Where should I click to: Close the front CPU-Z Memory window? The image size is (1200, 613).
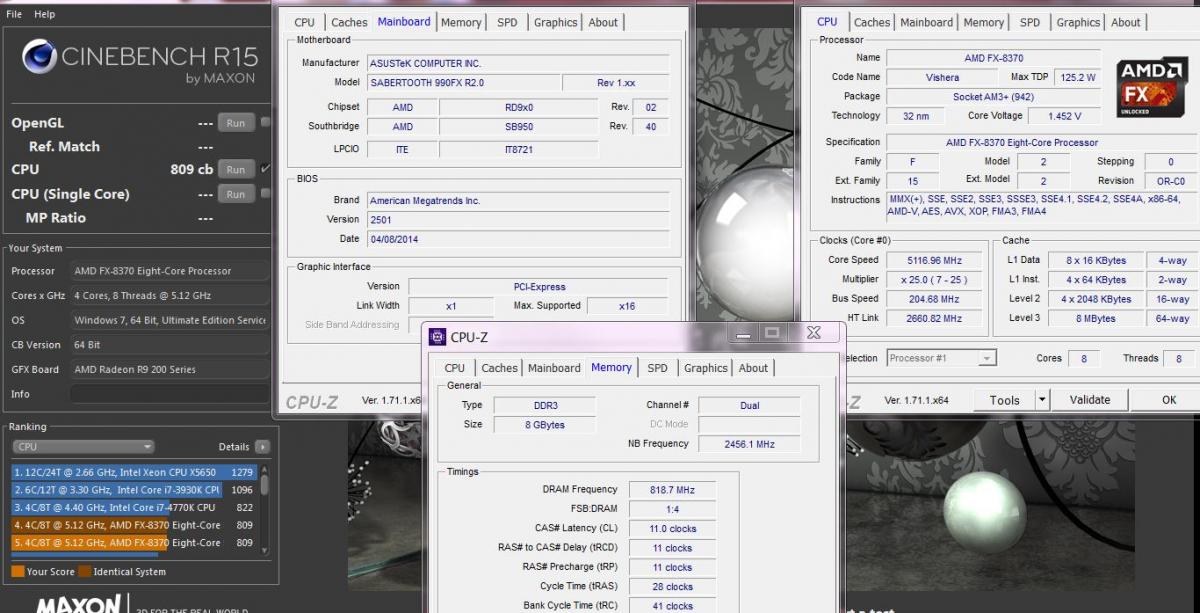click(813, 332)
